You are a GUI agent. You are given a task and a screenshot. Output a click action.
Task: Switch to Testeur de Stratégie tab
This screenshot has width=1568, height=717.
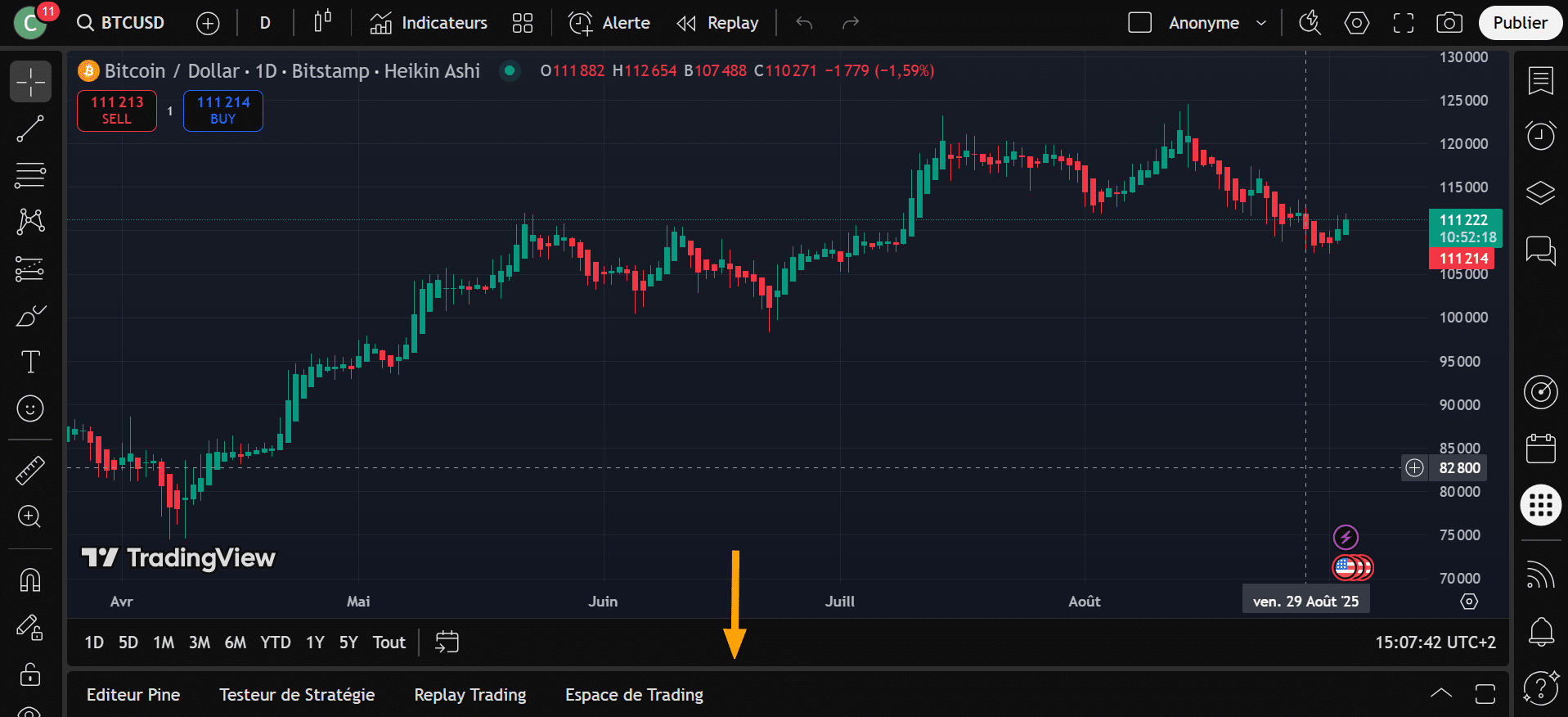[x=297, y=695]
